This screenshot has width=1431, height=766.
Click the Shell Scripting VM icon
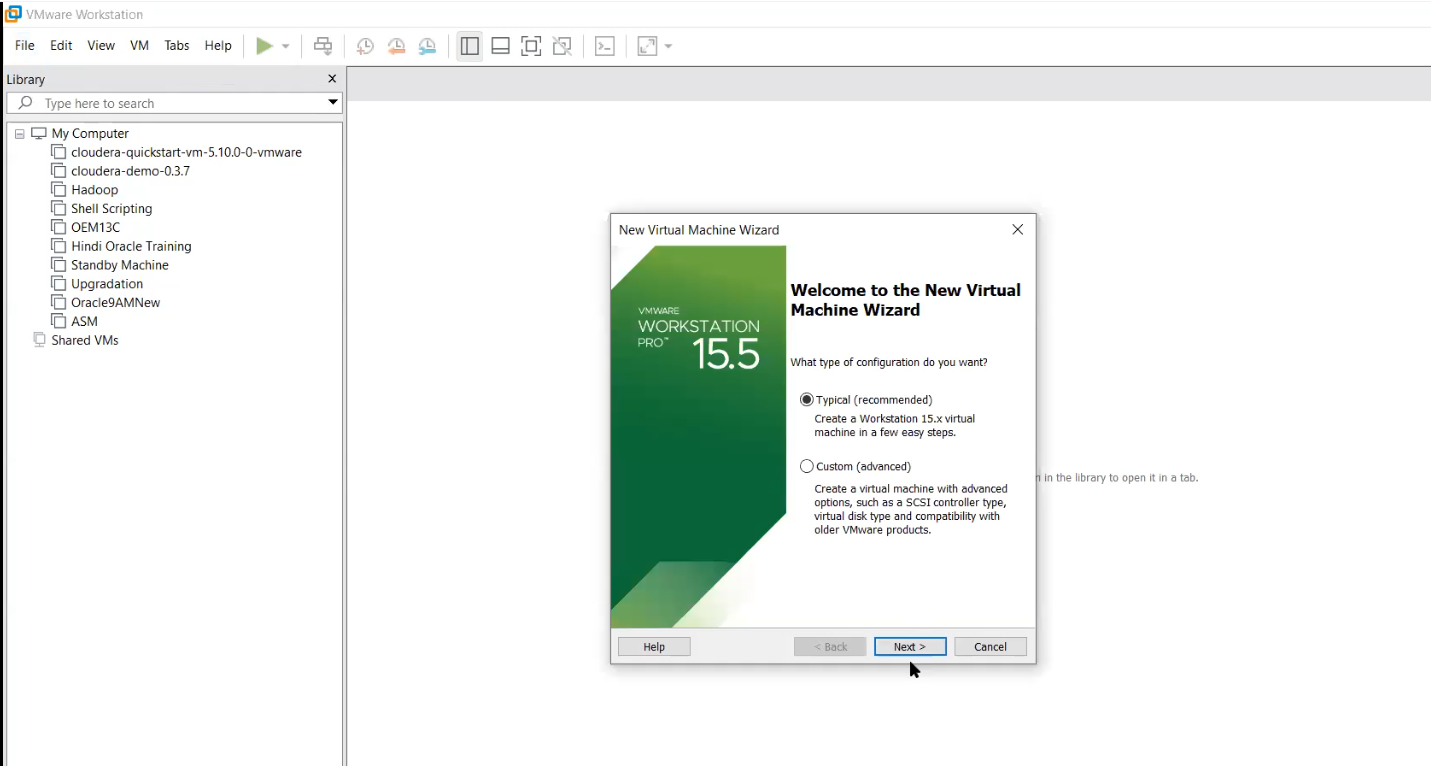[59, 208]
